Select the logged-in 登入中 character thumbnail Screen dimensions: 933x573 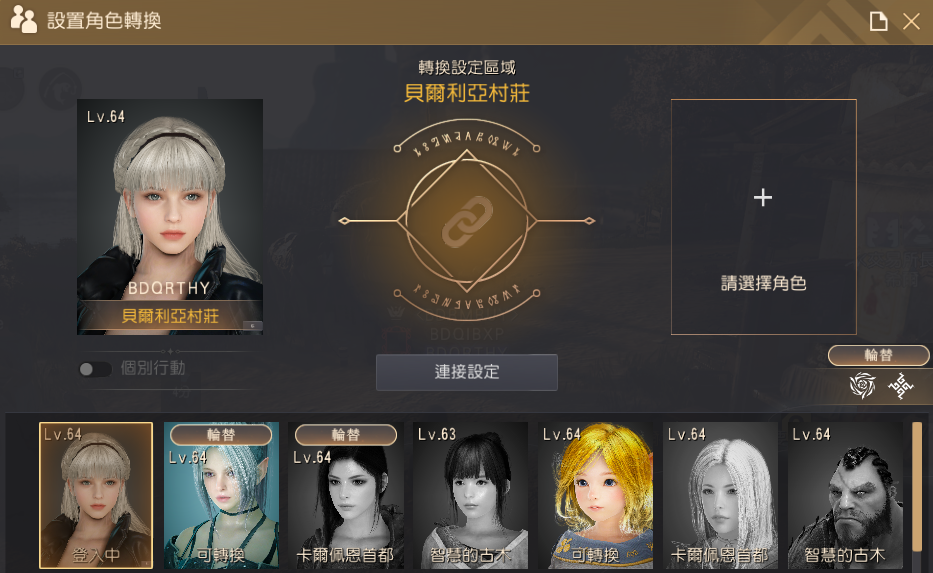[96, 495]
